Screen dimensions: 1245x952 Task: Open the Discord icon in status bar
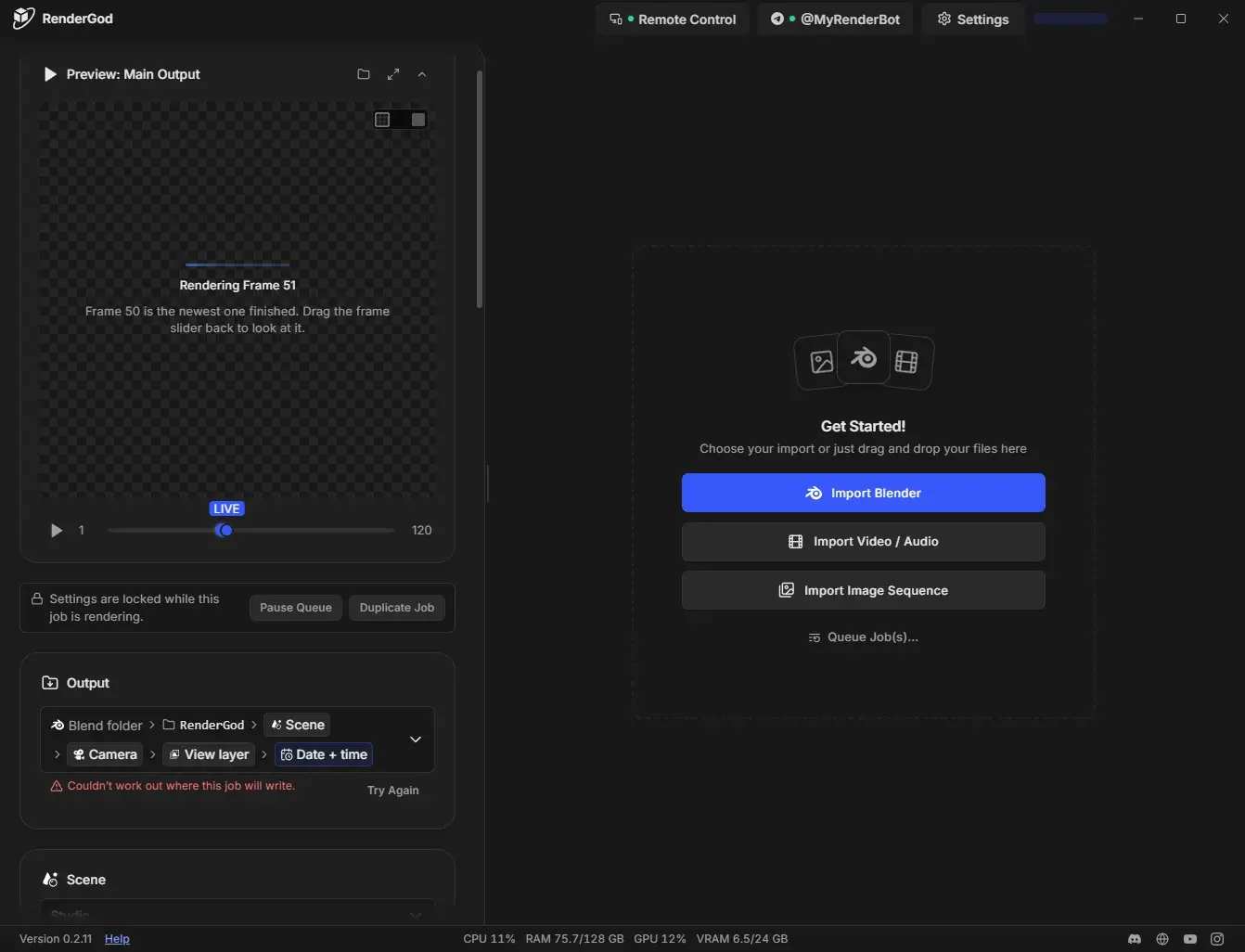(1134, 939)
